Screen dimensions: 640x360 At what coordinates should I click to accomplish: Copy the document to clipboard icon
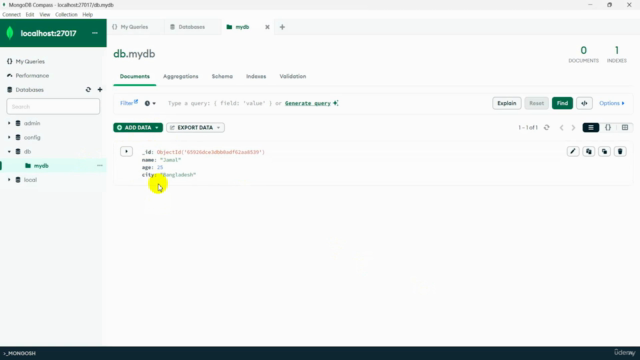589,151
